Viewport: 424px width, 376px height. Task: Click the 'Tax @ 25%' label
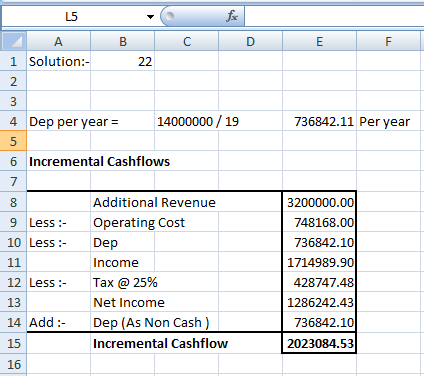pos(125,282)
